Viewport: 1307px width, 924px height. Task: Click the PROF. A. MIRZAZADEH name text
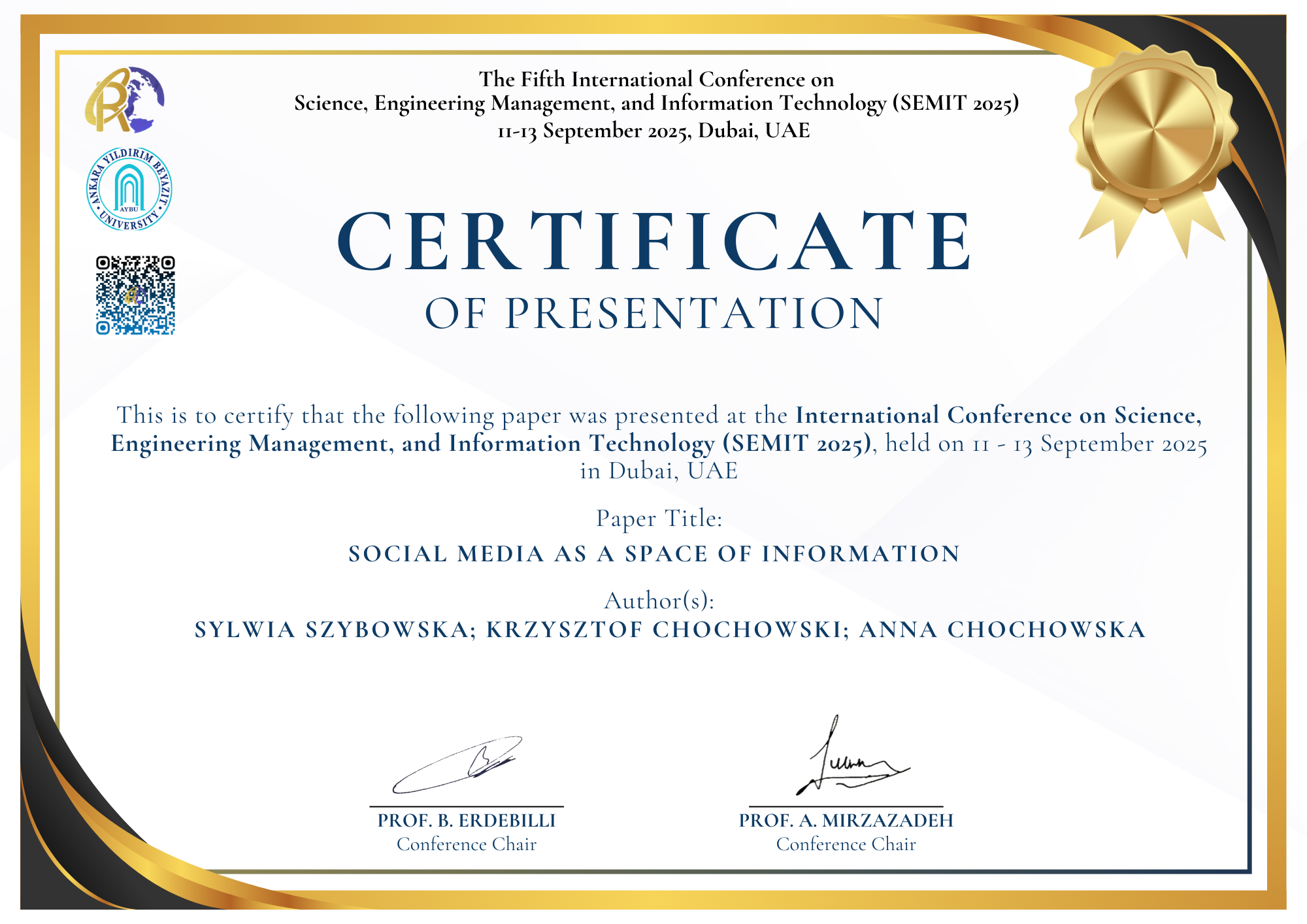point(846,821)
